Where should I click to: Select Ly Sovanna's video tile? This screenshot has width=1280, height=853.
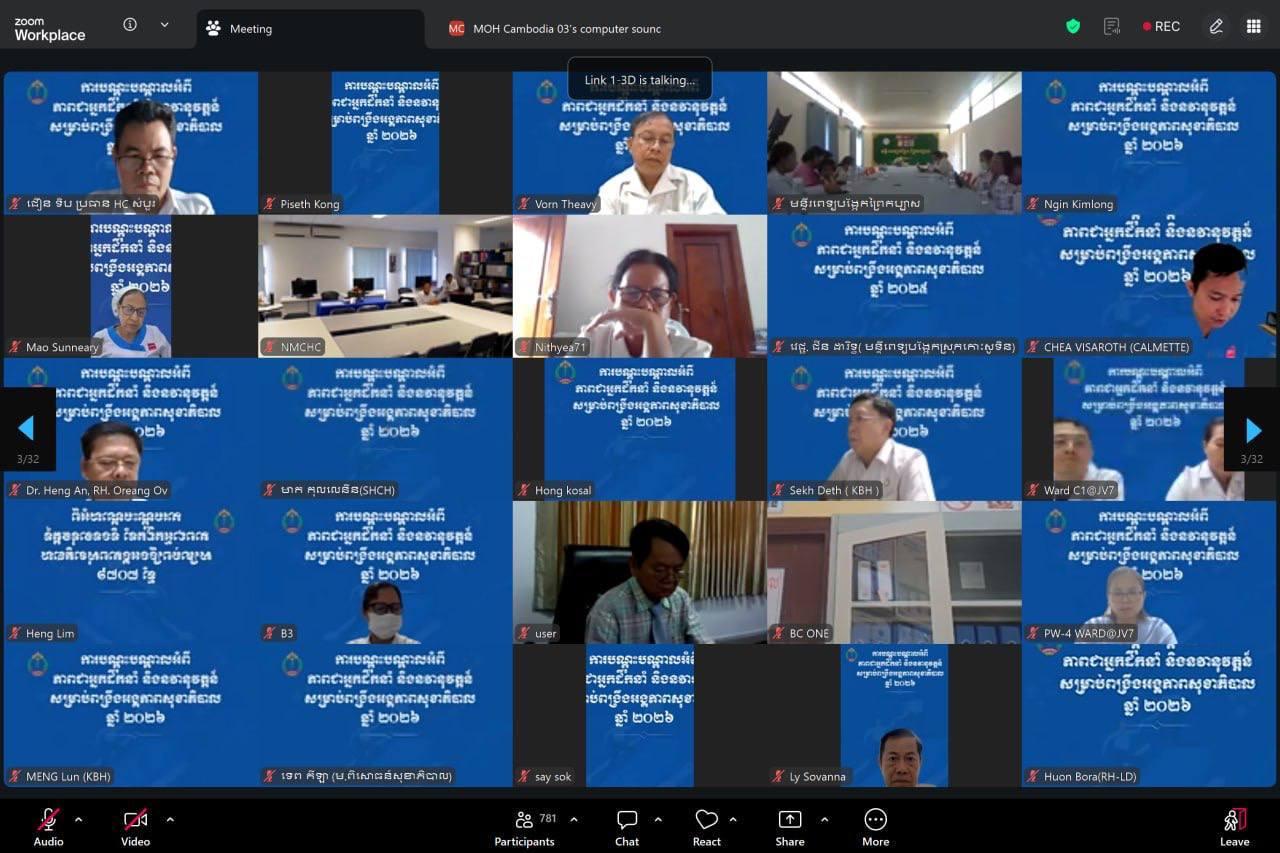coord(894,715)
